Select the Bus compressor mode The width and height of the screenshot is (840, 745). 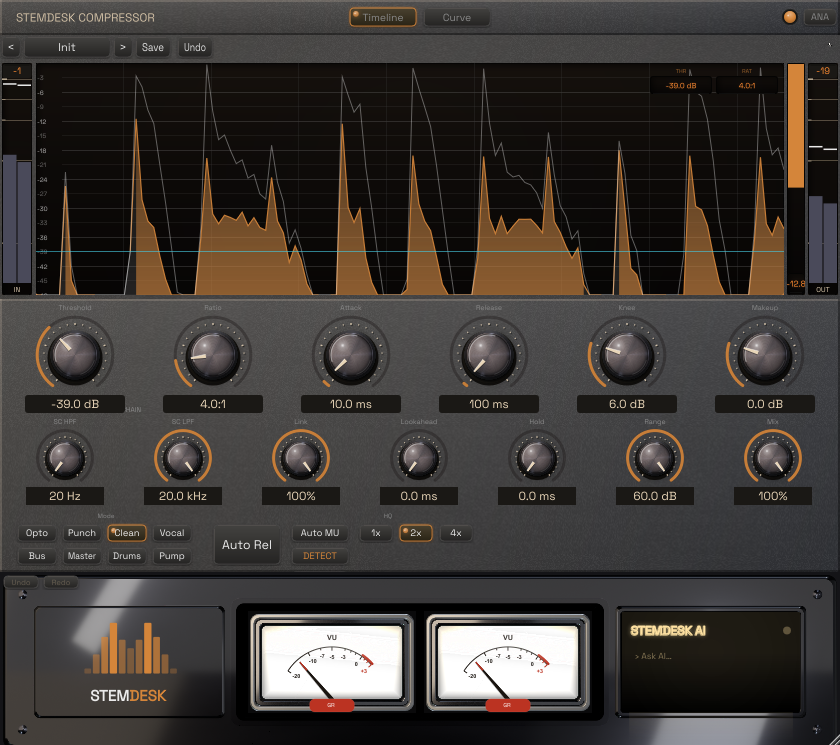tap(37, 556)
